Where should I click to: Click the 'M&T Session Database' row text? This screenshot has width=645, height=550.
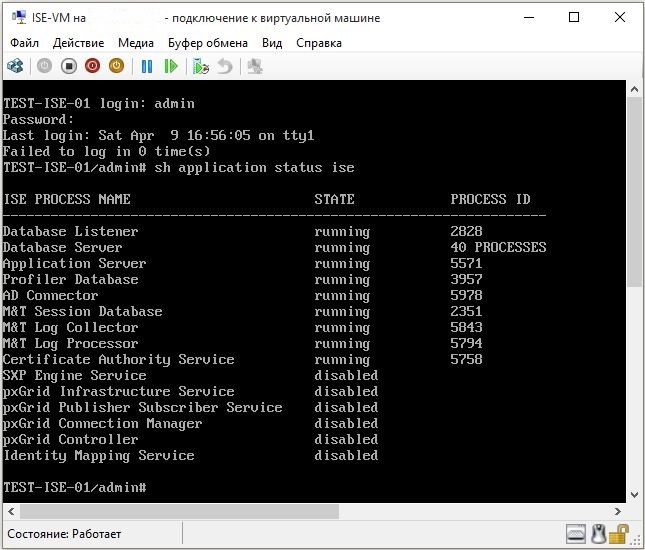point(82,311)
